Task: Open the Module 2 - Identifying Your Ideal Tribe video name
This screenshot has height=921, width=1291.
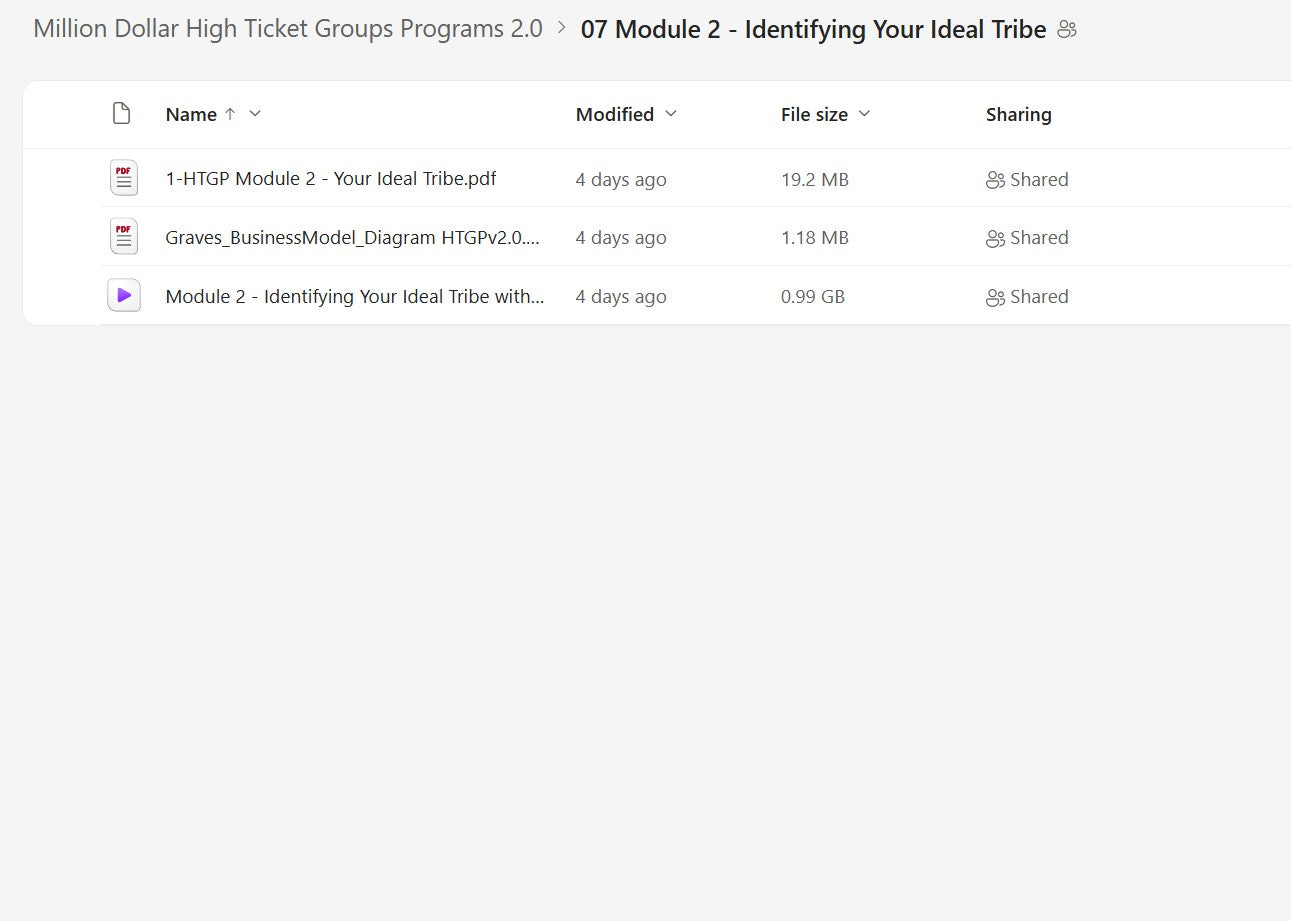Action: (x=355, y=297)
